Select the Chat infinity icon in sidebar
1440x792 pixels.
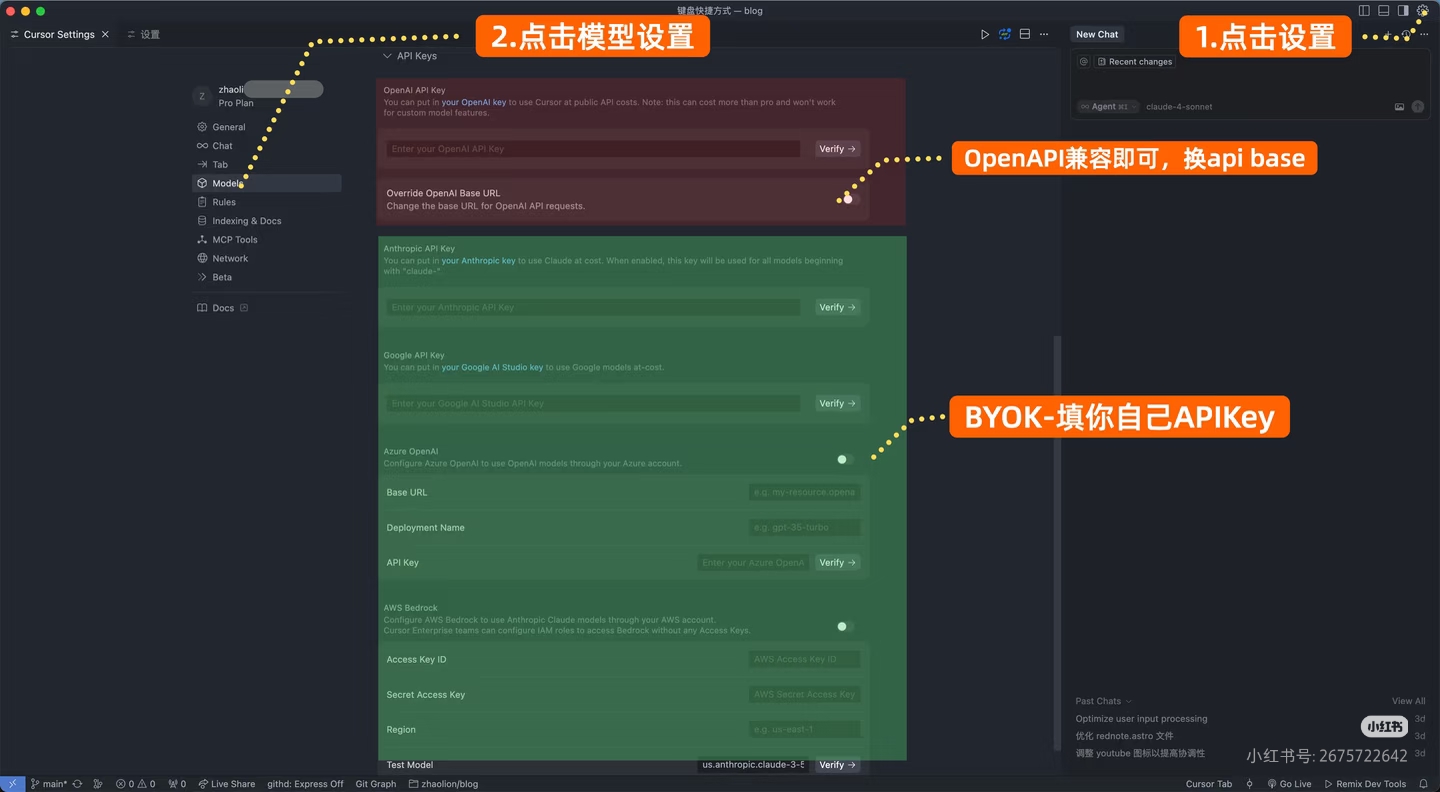click(202, 146)
